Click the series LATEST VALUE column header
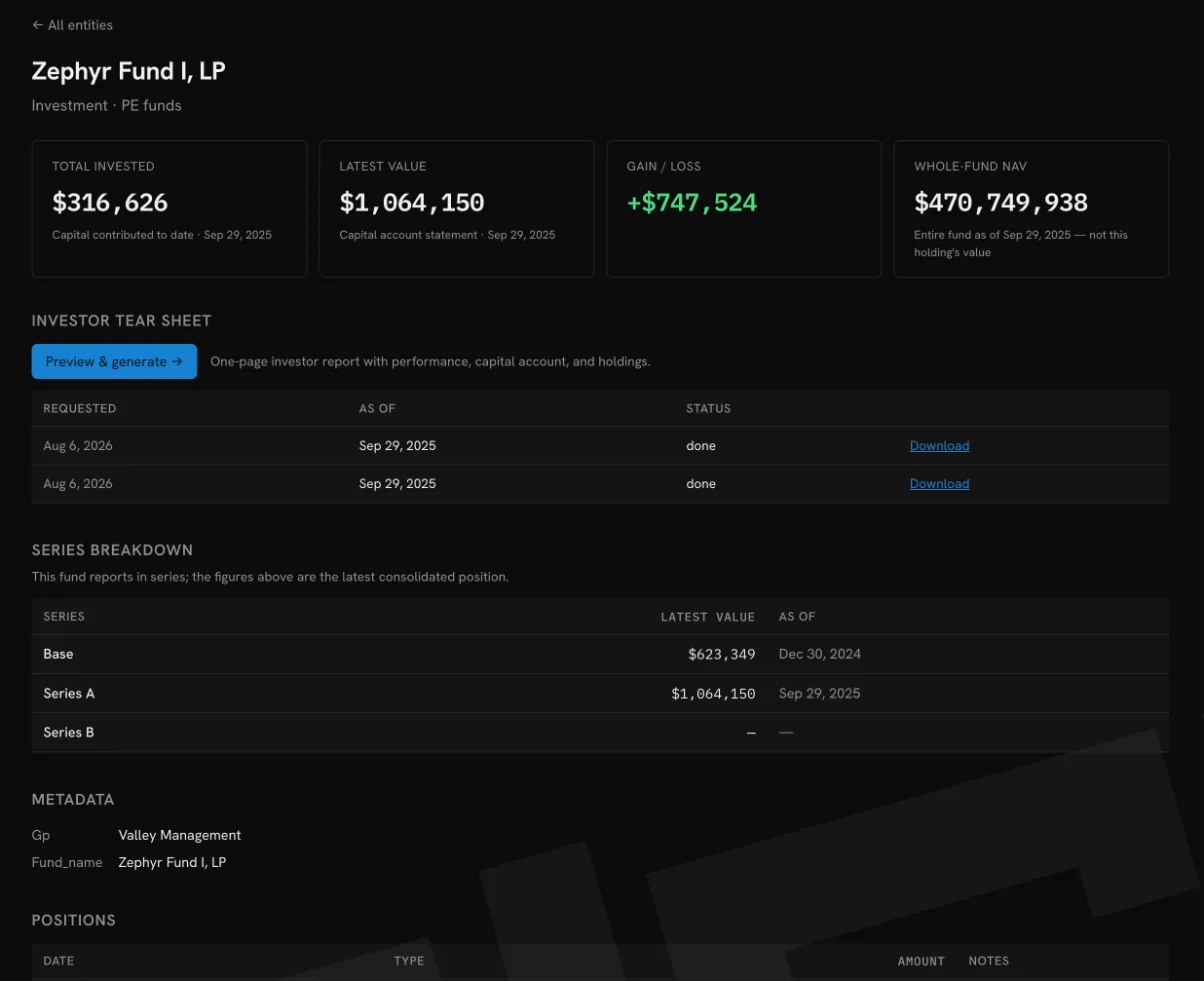 (708, 617)
